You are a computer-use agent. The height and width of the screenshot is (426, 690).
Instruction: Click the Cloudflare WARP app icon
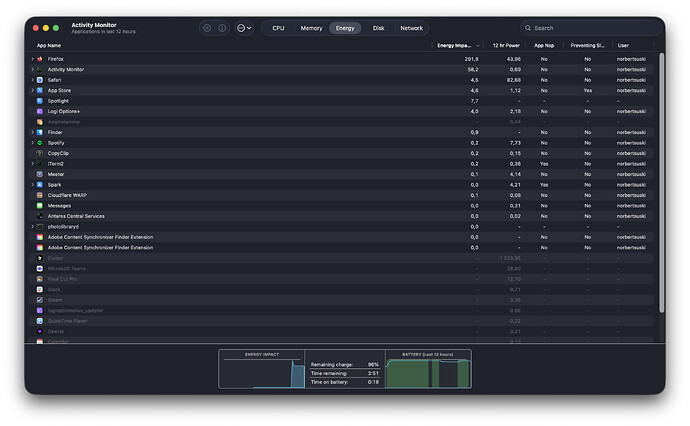coord(40,195)
